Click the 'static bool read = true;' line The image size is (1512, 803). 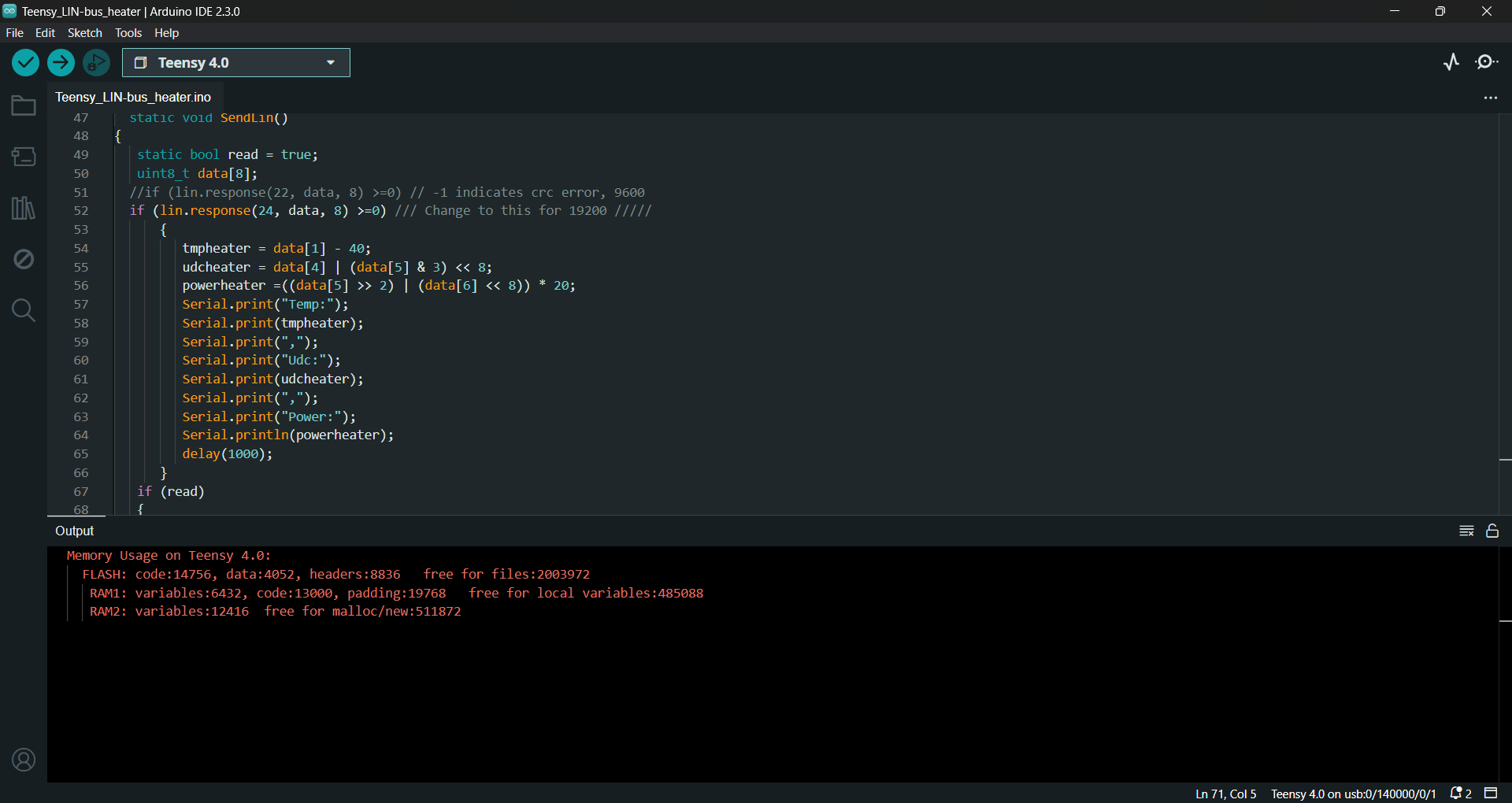228,155
